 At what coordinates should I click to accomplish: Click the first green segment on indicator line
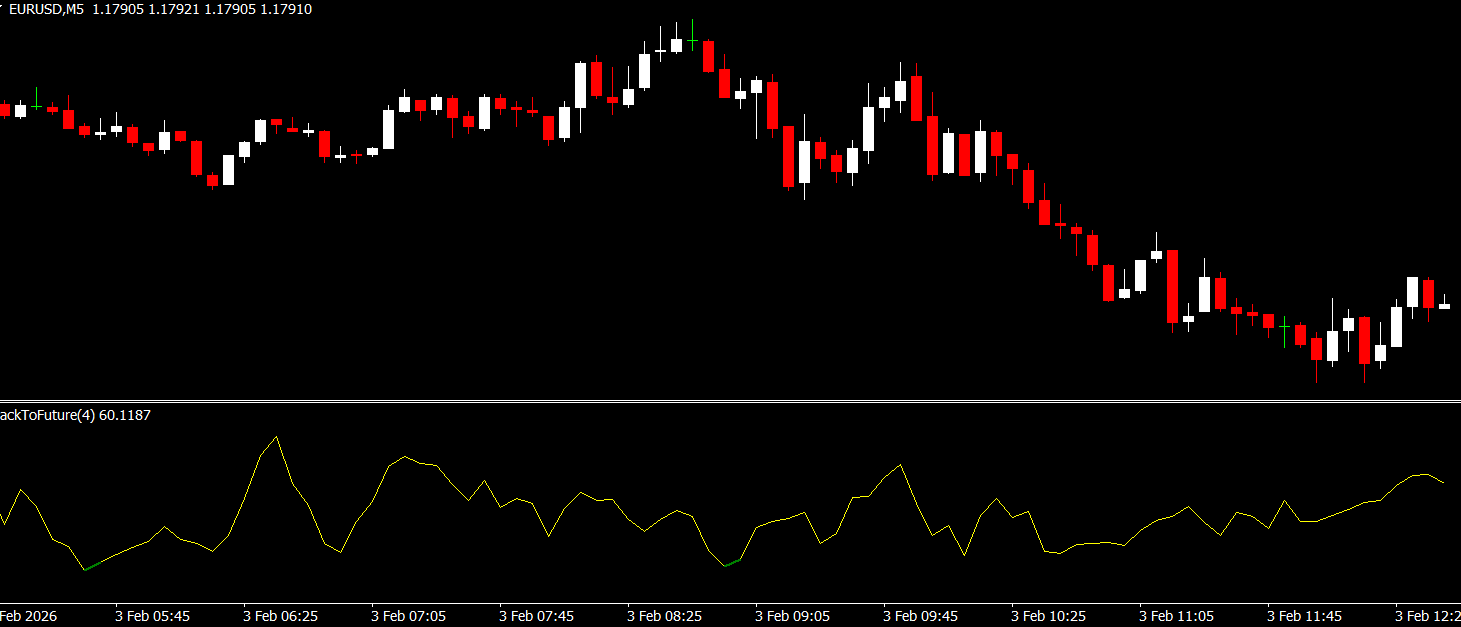[92, 567]
